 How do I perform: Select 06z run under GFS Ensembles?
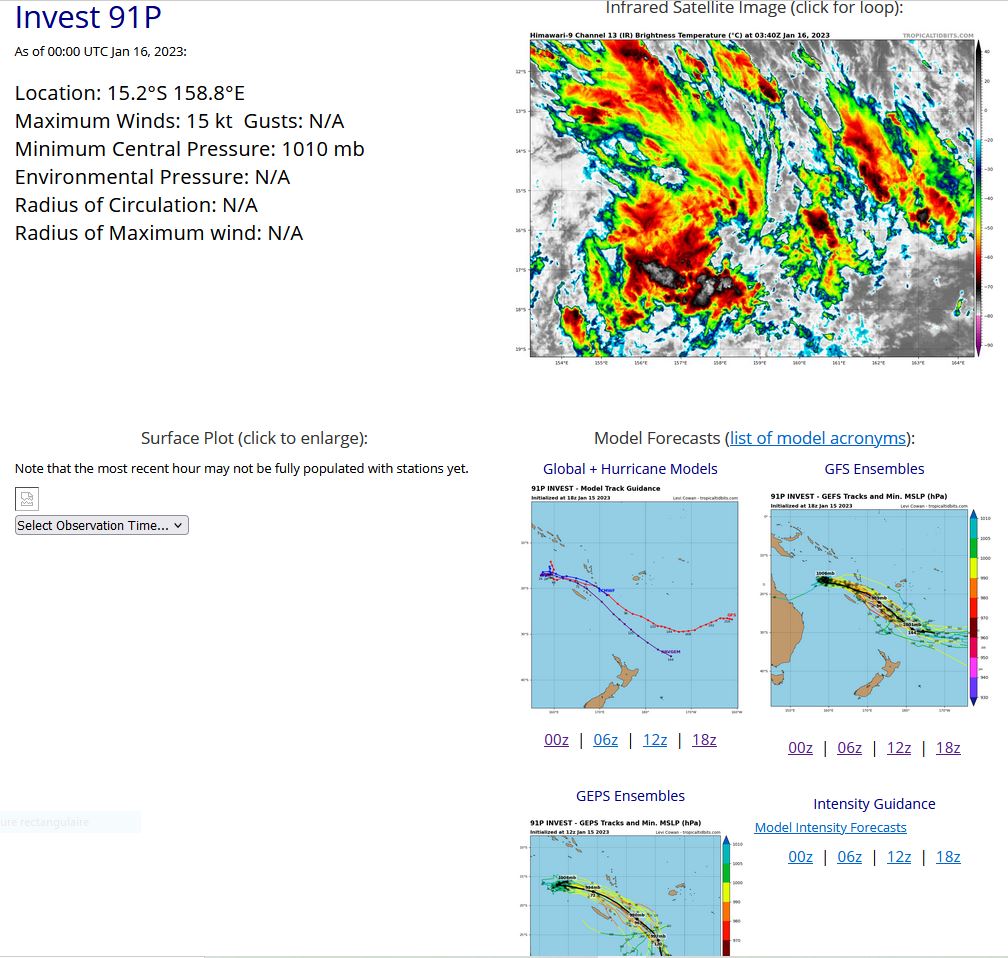coord(849,748)
